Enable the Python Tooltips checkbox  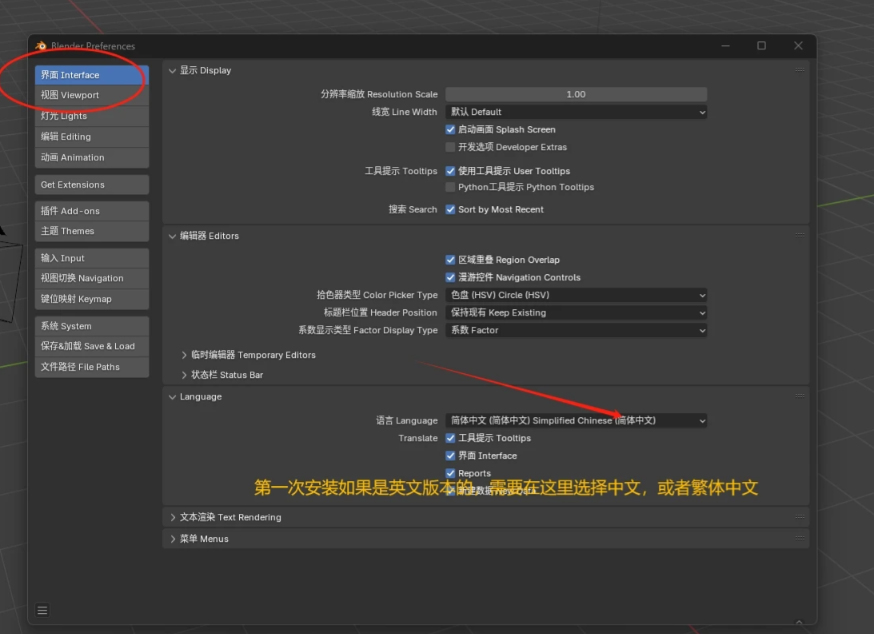click(x=450, y=187)
